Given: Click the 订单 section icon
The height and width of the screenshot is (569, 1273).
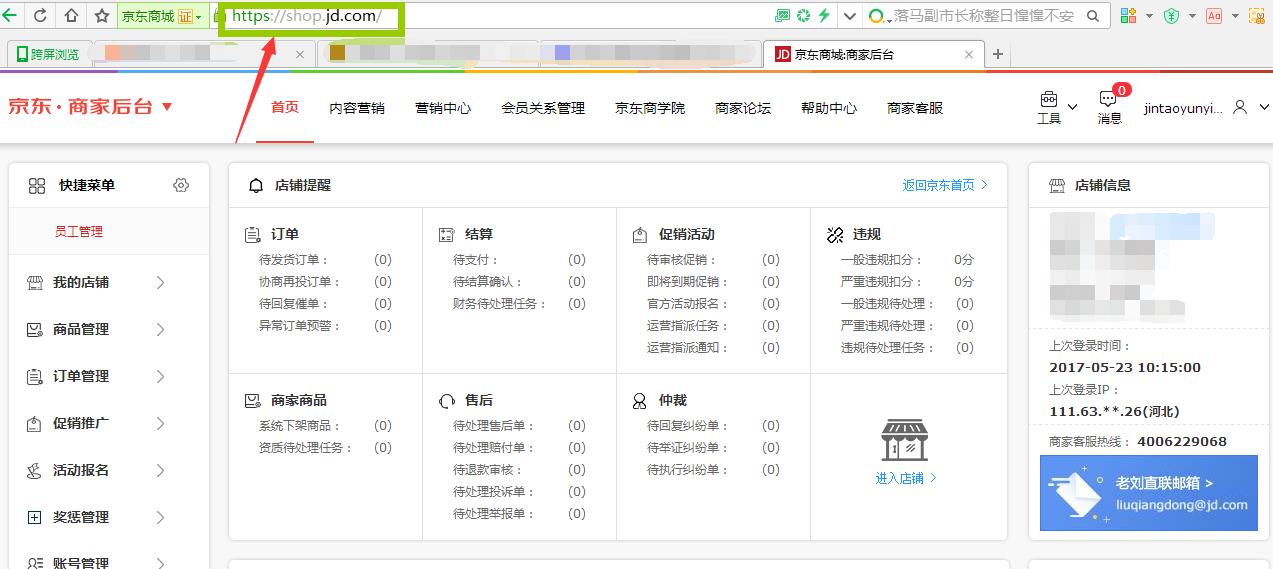Looking at the screenshot, I should (253, 235).
